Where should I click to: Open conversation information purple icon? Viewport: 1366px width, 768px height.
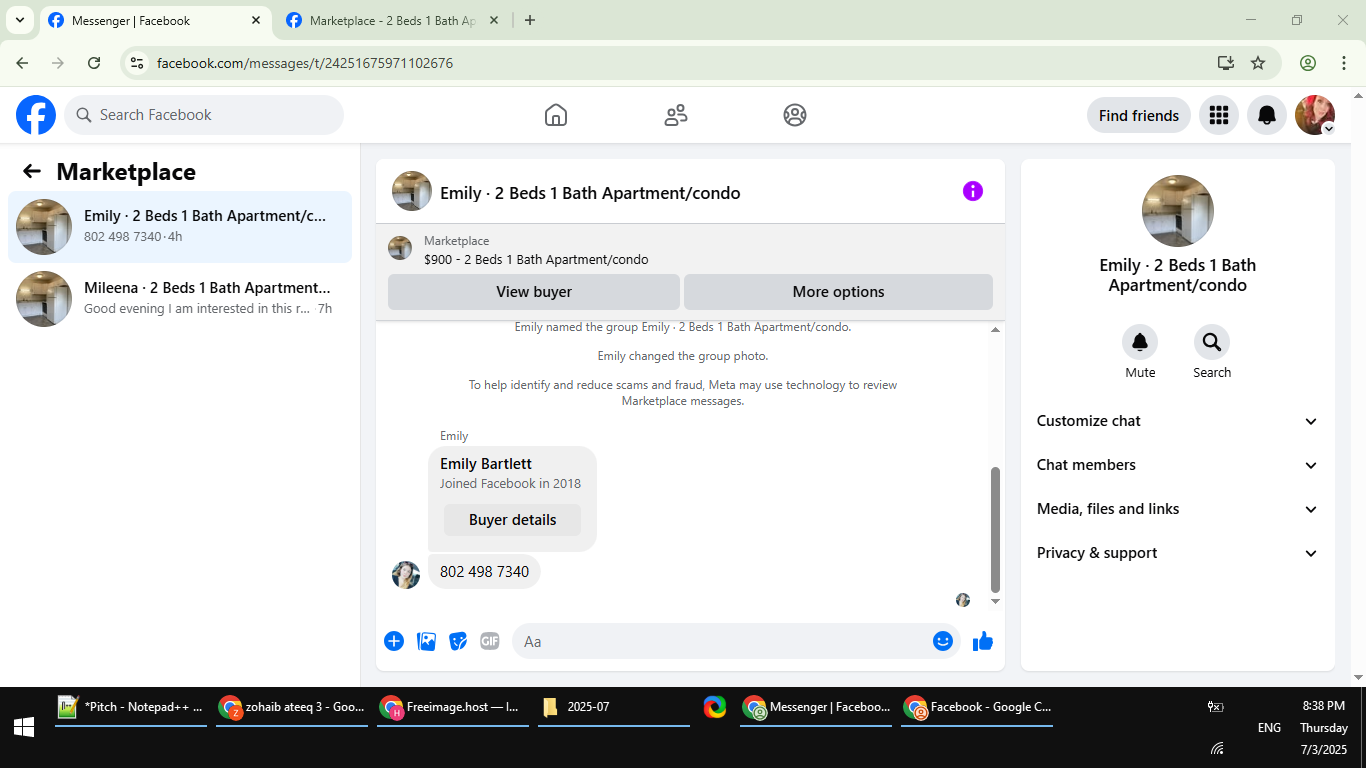point(973,191)
